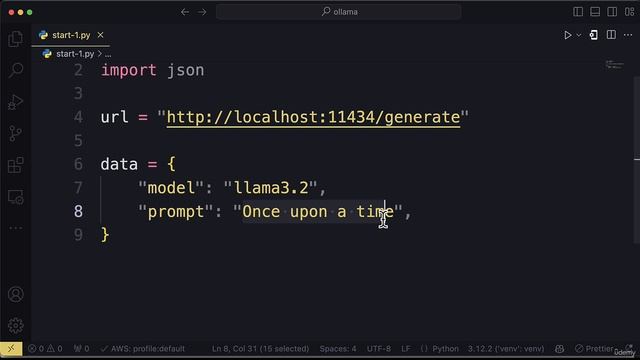Click the "data" variable name

click(119, 164)
